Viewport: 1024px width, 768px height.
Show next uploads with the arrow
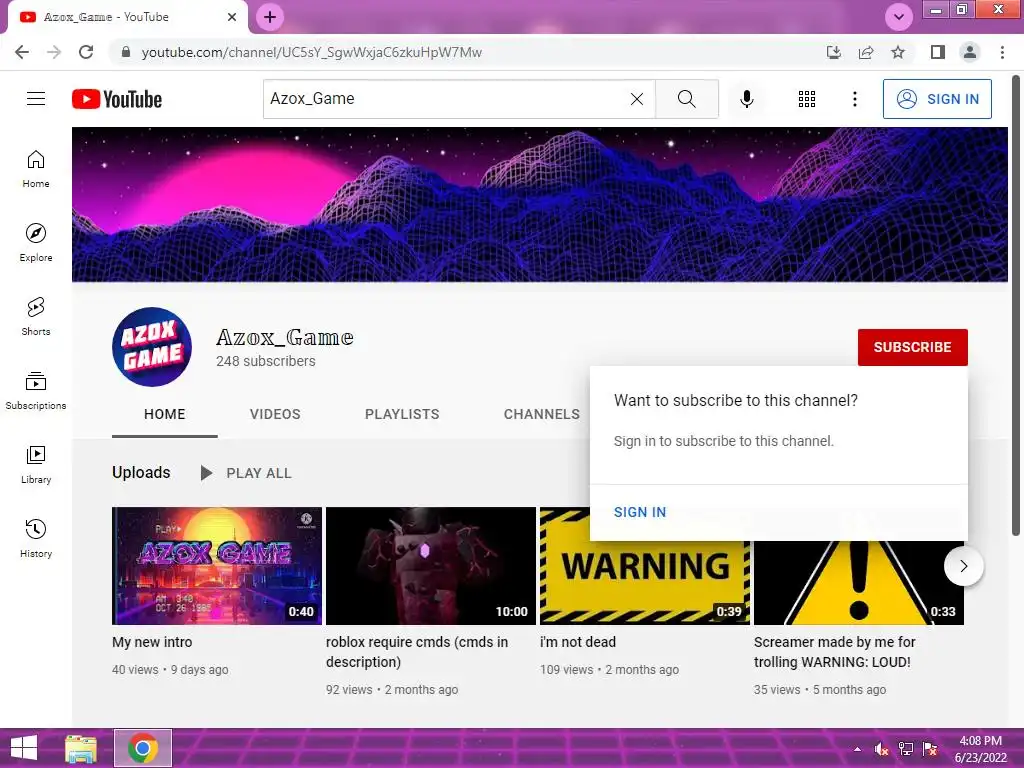963,566
